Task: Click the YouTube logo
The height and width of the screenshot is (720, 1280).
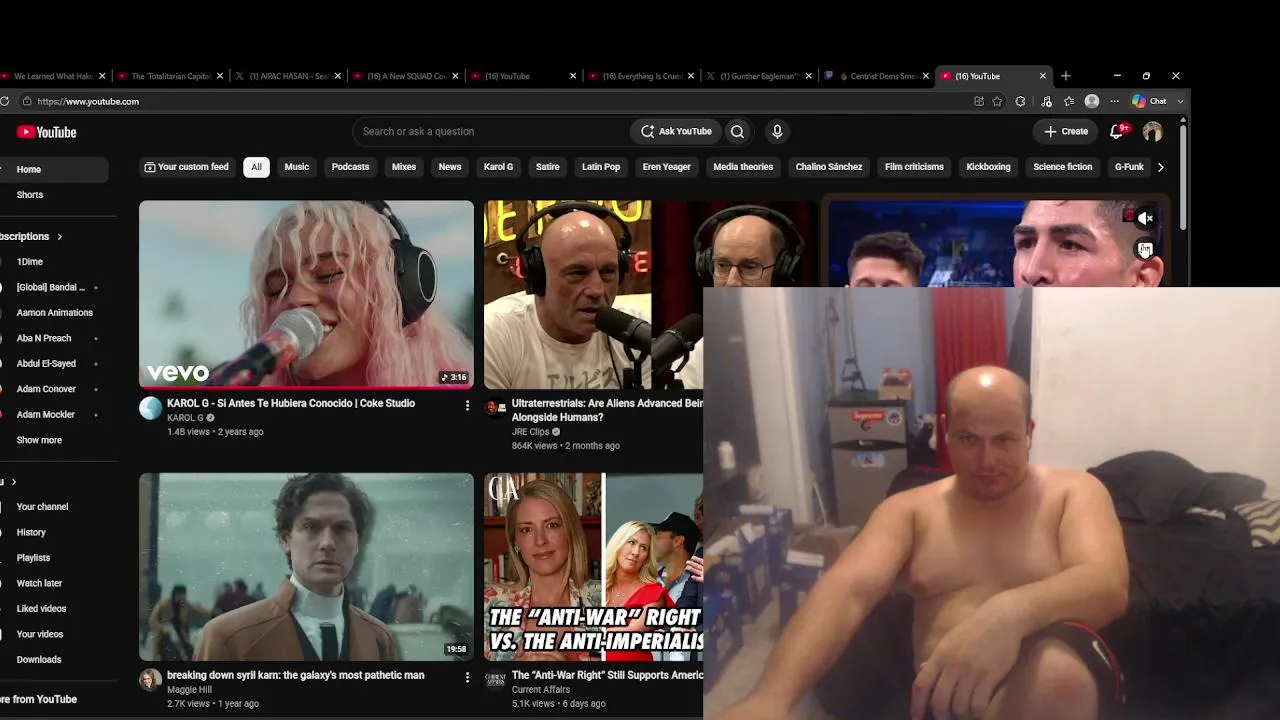Action: pos(46,132)
